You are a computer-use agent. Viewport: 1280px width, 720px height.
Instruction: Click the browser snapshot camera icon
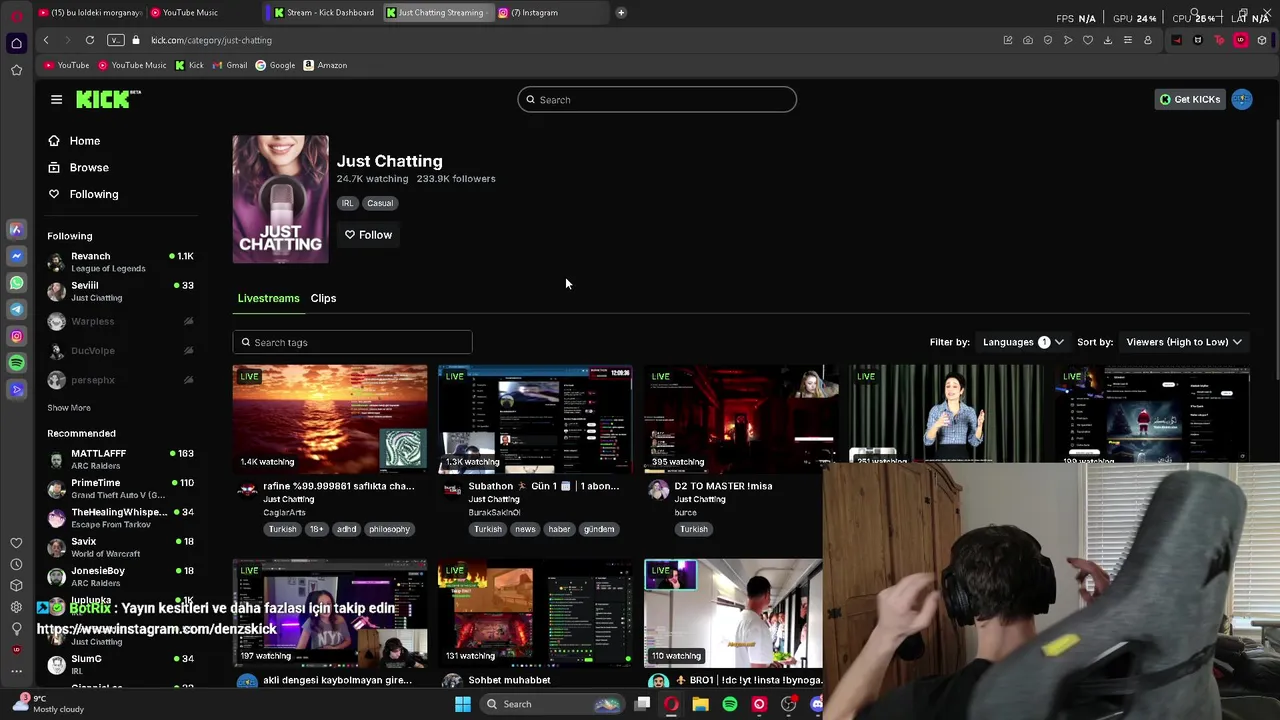pyautogui.click(x=1028, y=40)
